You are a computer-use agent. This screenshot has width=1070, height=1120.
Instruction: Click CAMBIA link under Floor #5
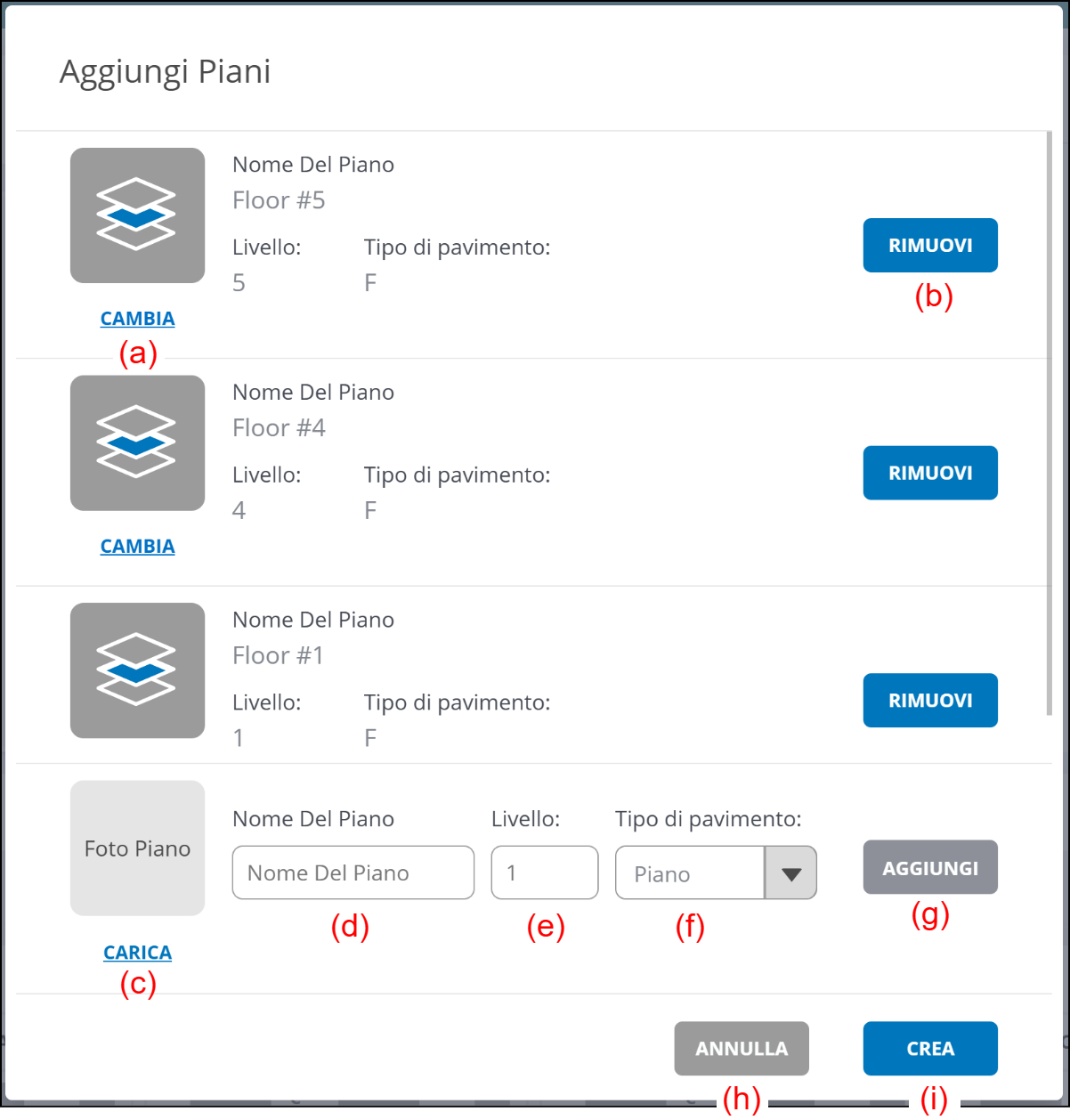pos(137,319)
